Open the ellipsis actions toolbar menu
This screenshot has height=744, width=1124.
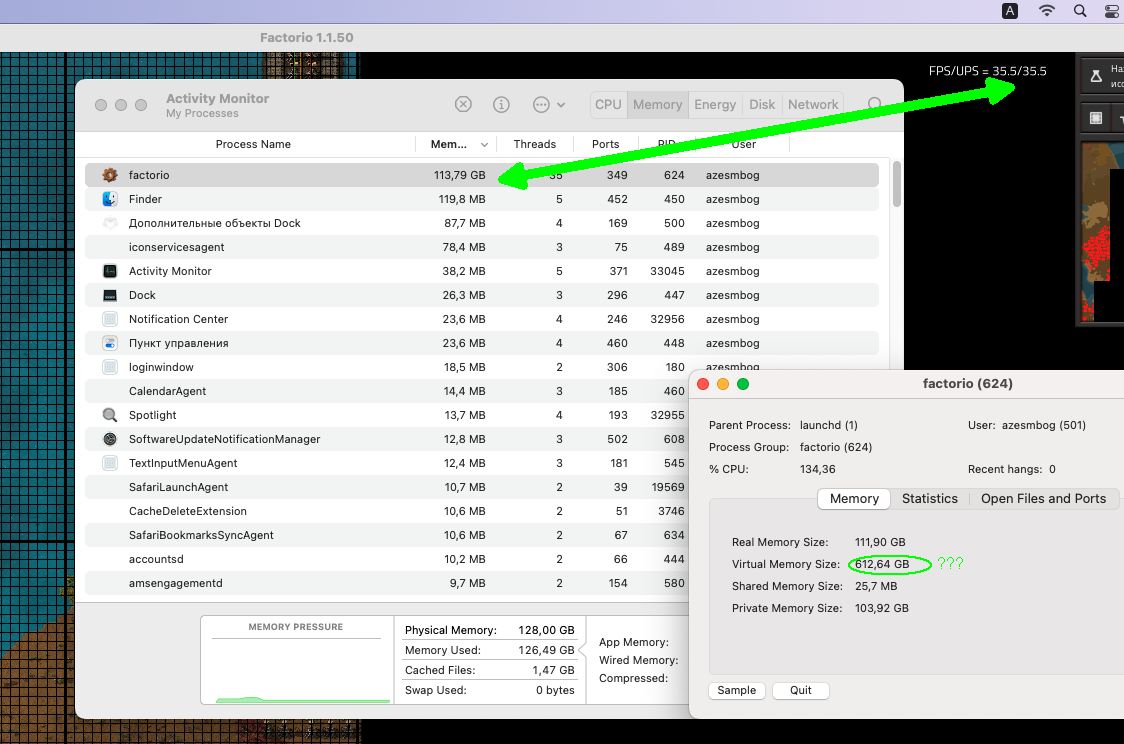(549, 105)
